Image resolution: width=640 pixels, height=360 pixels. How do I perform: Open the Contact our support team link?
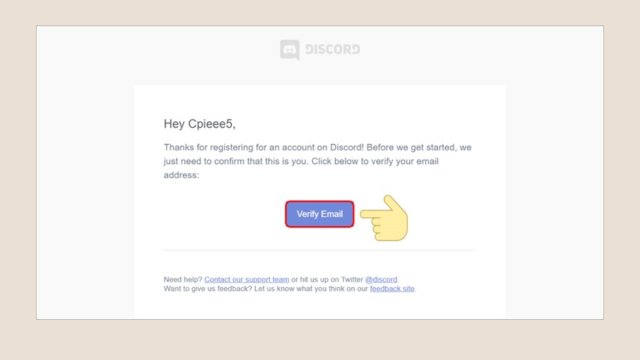click(247, 280)
